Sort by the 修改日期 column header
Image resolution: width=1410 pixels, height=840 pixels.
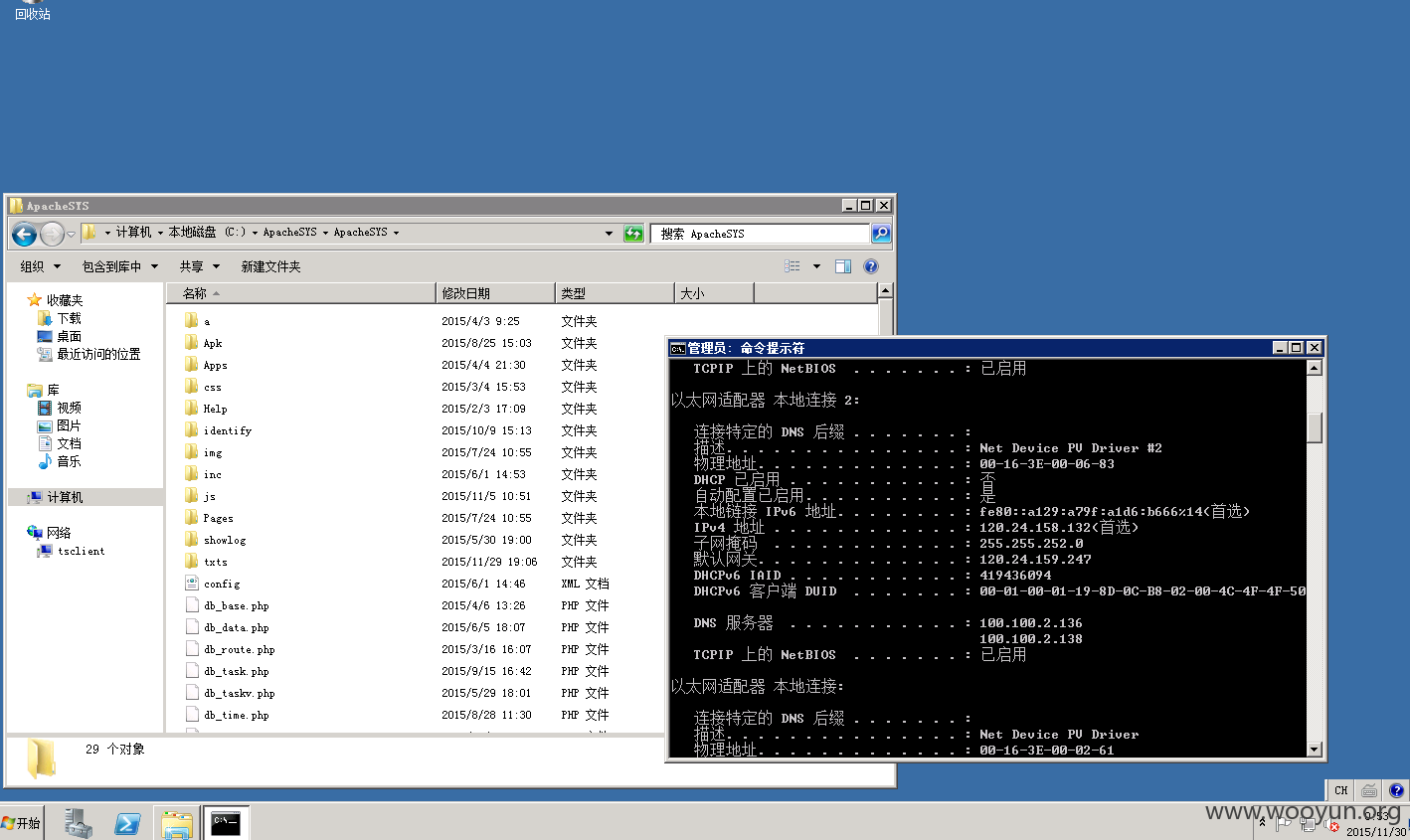pos(495,293)
